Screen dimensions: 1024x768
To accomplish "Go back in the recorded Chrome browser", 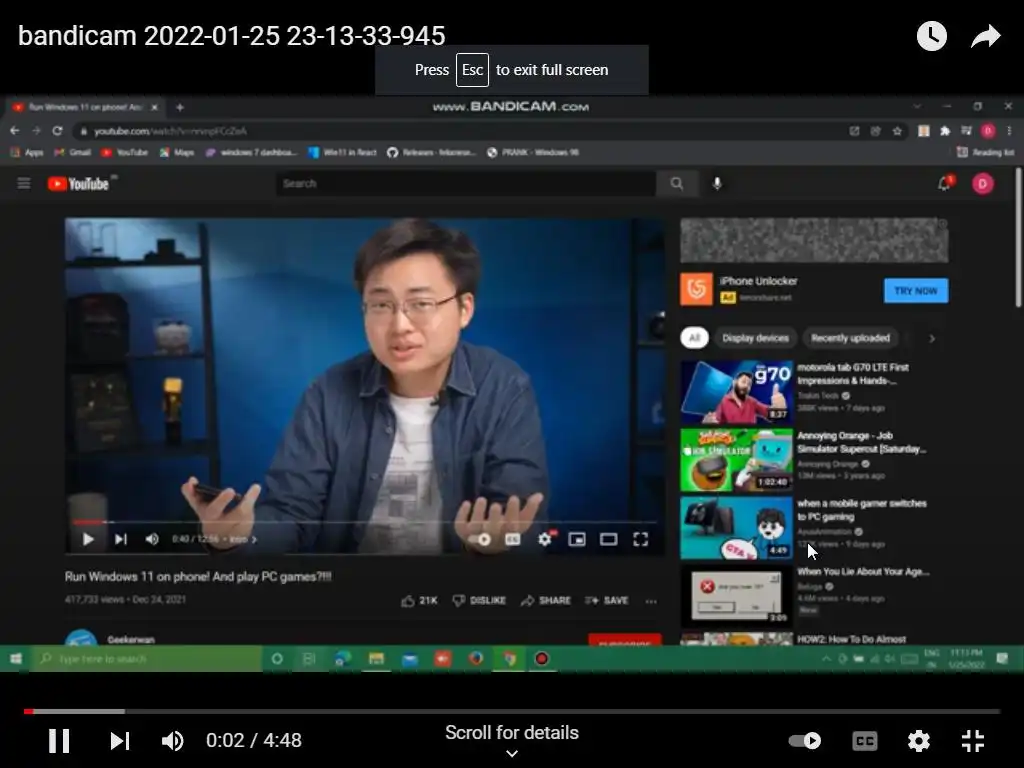I will point(14,131).
